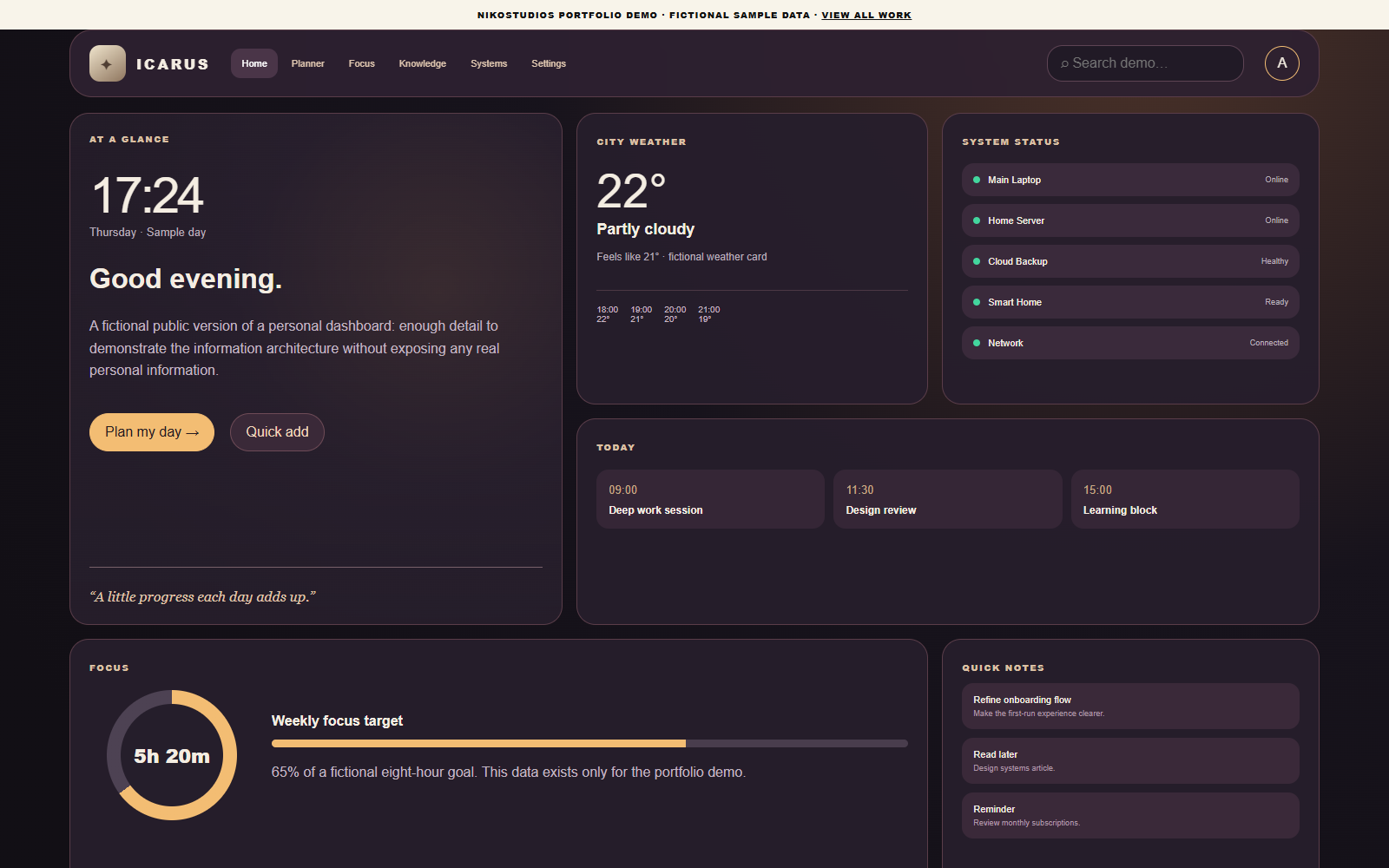
Task: Click the System Status panel heading
Action: pos(1010,141)
